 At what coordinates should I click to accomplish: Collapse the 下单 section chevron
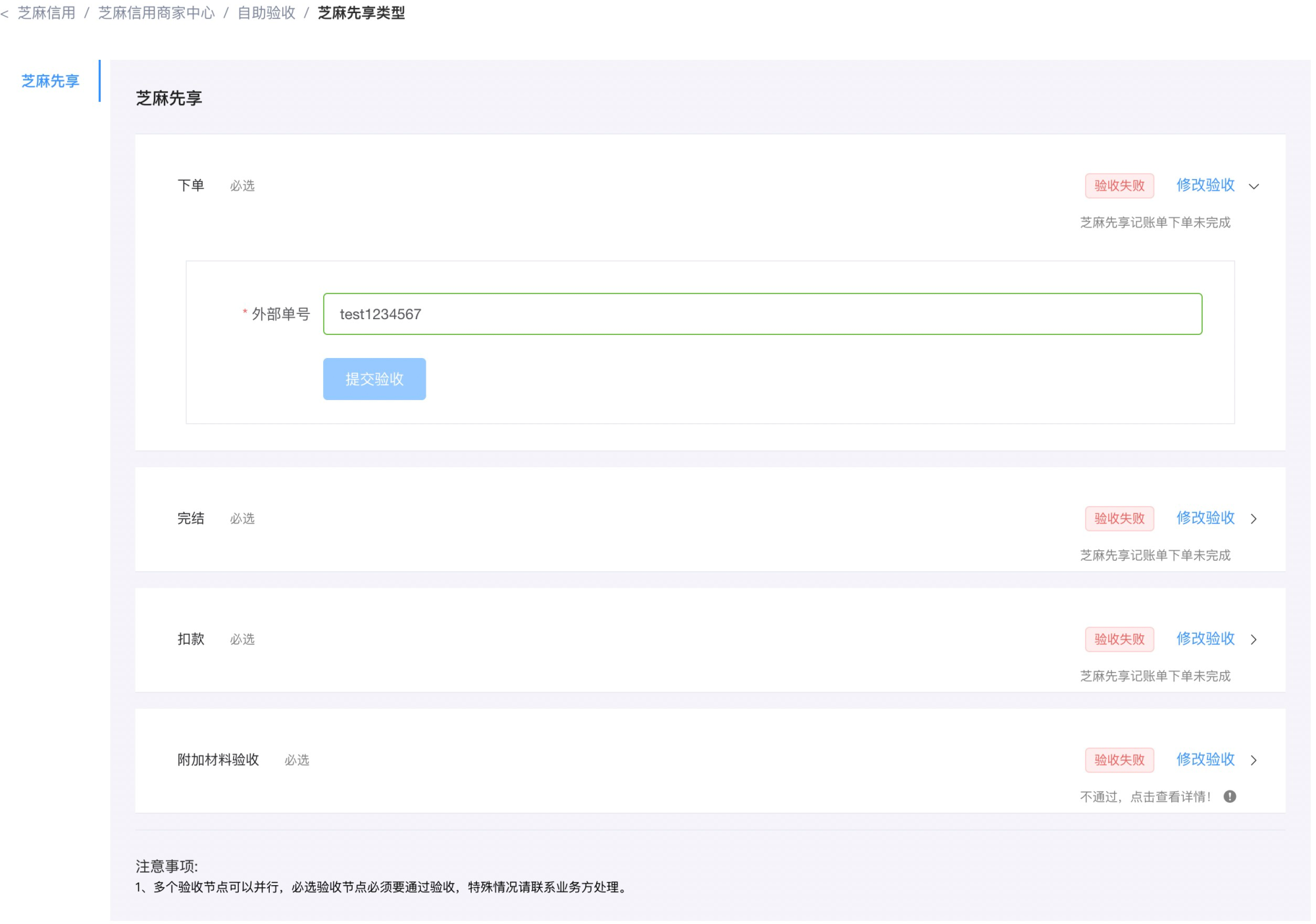pos(1254,186)
